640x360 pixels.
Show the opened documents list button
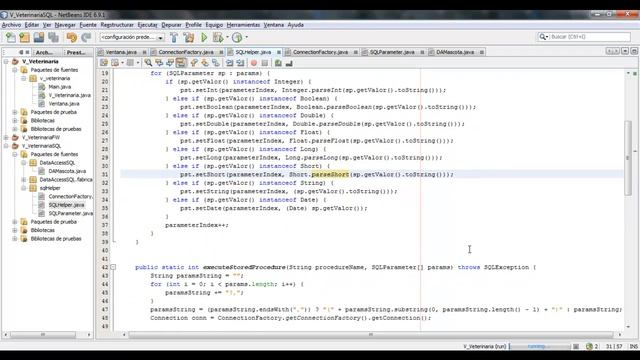click(x=625, y=51)
